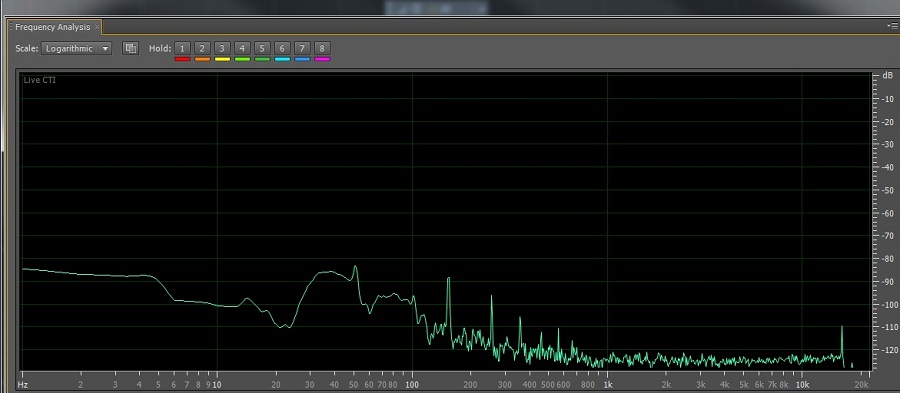Viewport: 900px width, 393px height.
Task: Click the "-80" dB scale value
Action: pyautogui.click(x=887, y=258)
